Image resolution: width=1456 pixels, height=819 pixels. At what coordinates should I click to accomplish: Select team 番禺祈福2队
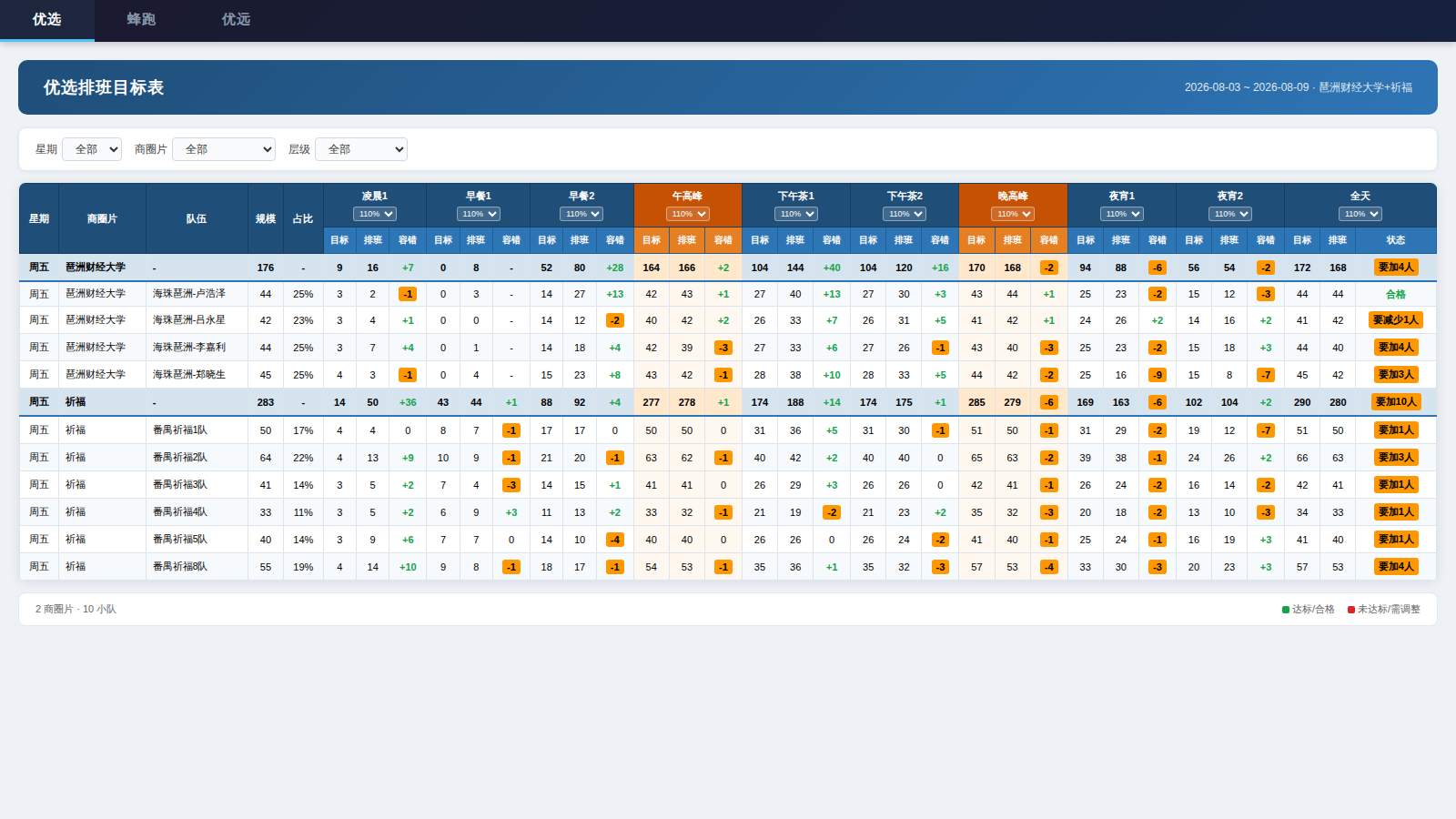(180, 458)
